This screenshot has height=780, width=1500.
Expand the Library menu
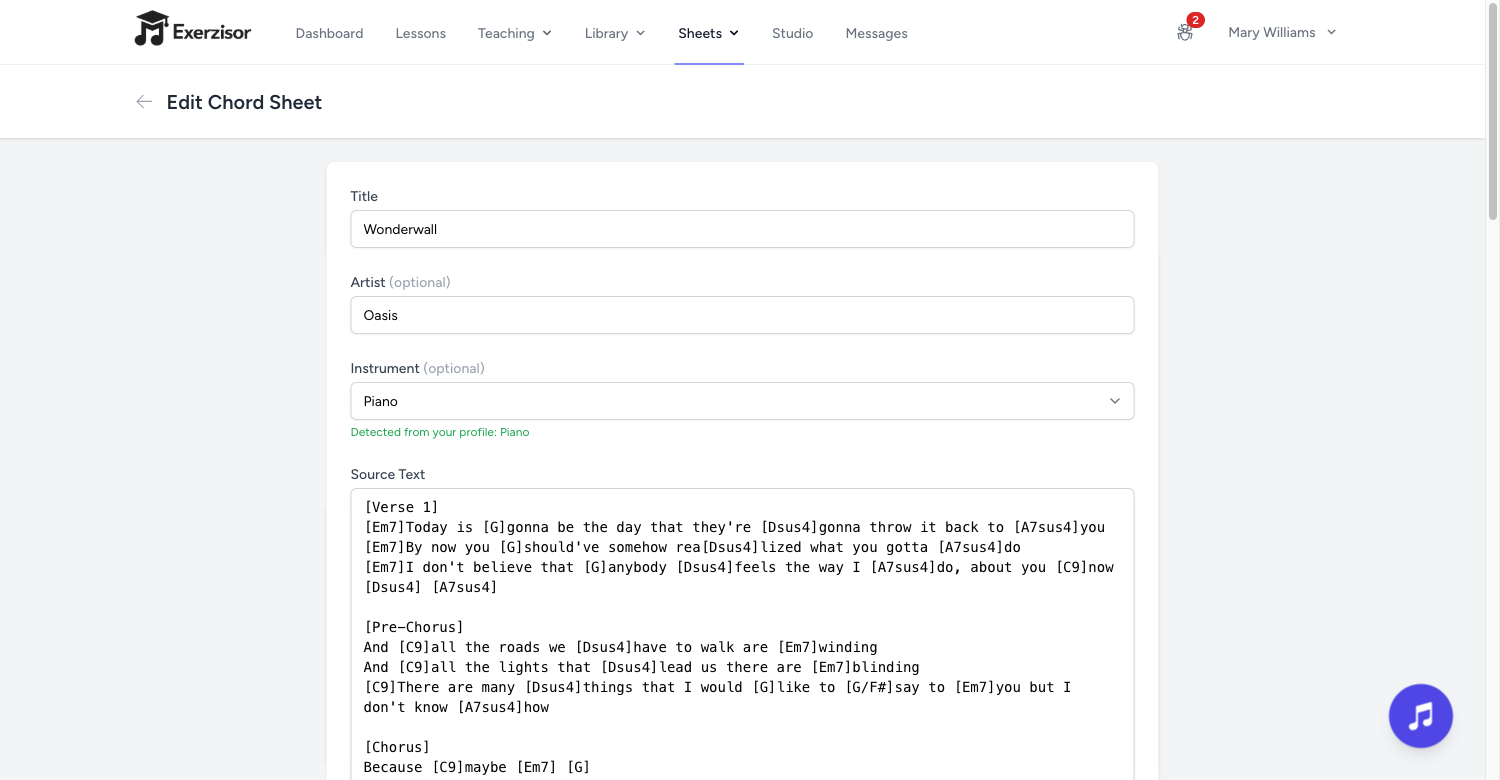615,33
